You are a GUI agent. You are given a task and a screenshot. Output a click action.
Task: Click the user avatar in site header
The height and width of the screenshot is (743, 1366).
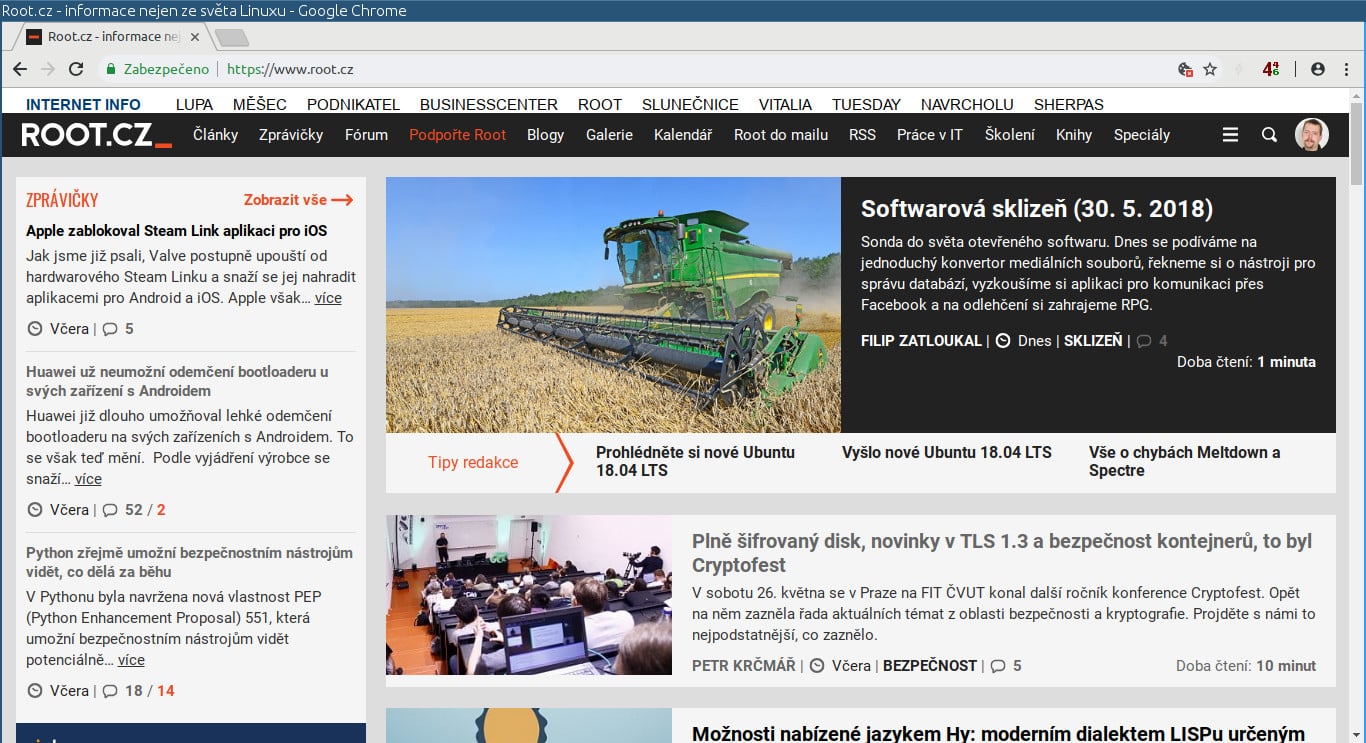coord(1312,134)
